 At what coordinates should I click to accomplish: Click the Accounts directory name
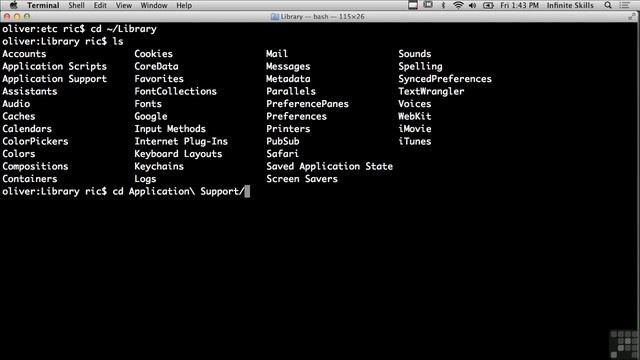tap(24, 54)
